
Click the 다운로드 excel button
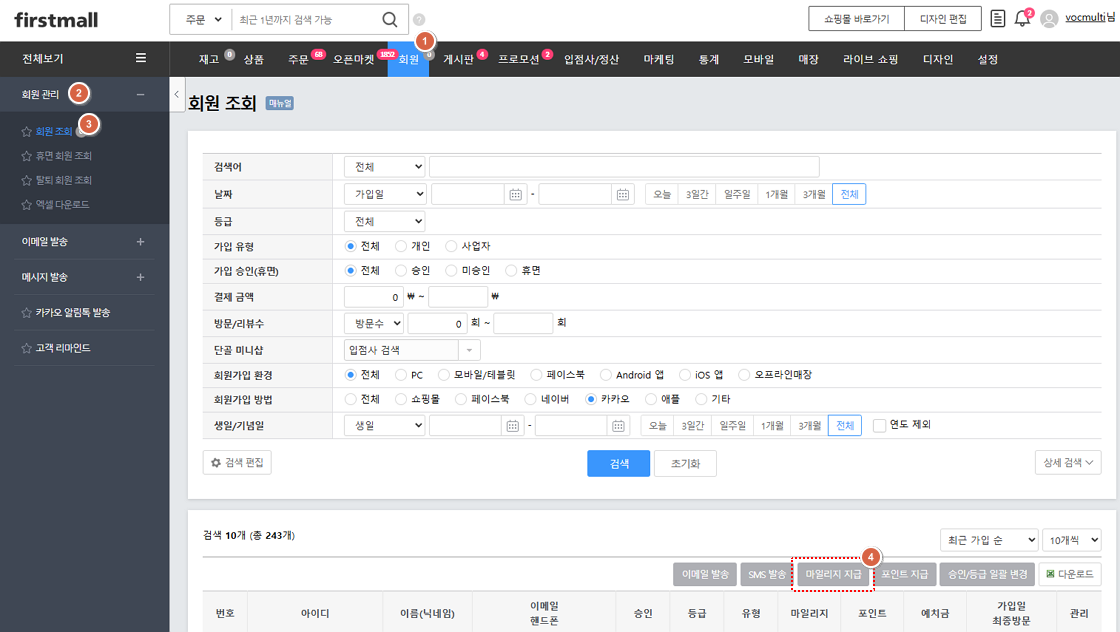click(x=1069, y=574)
